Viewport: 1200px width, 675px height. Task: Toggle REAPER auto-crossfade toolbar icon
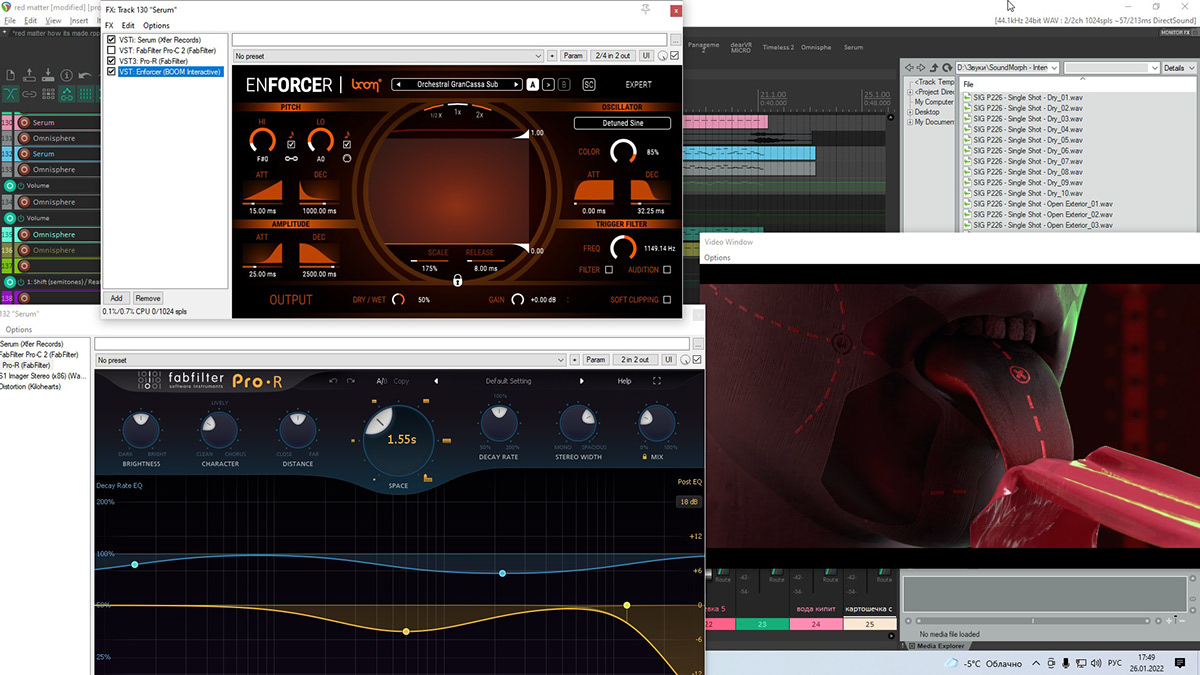10,94
